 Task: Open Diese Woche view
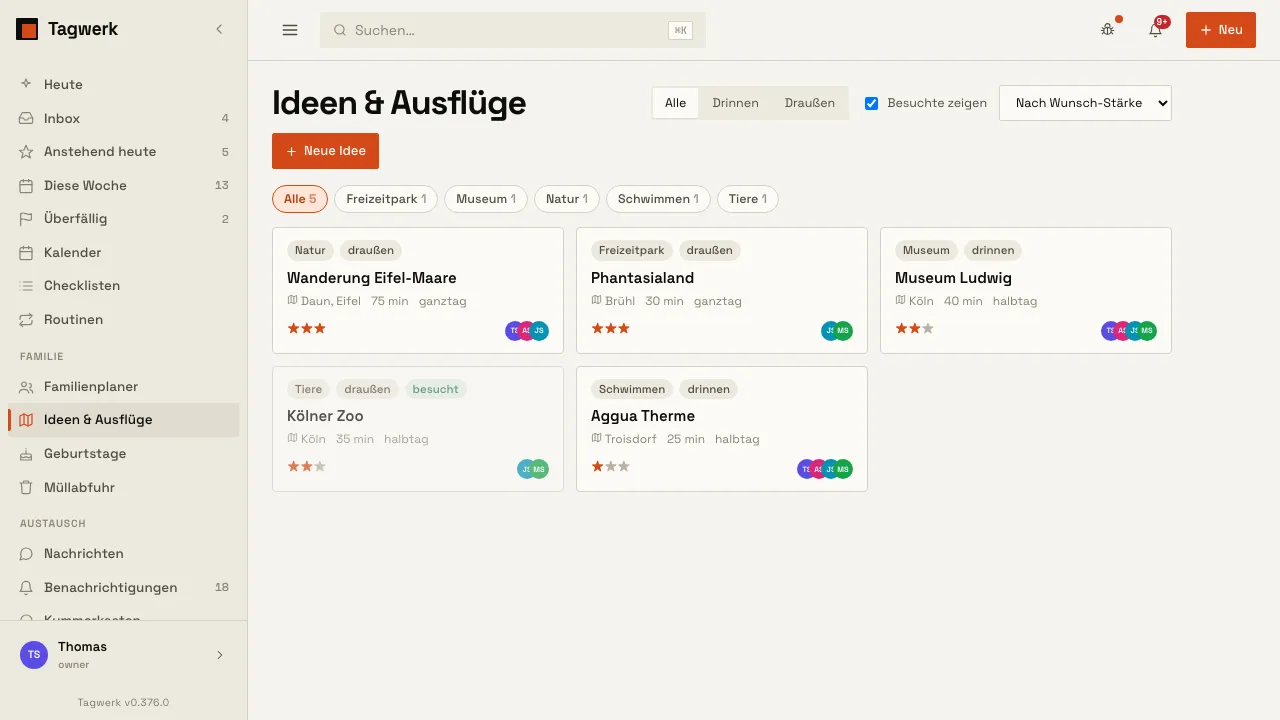coord(124,185)
